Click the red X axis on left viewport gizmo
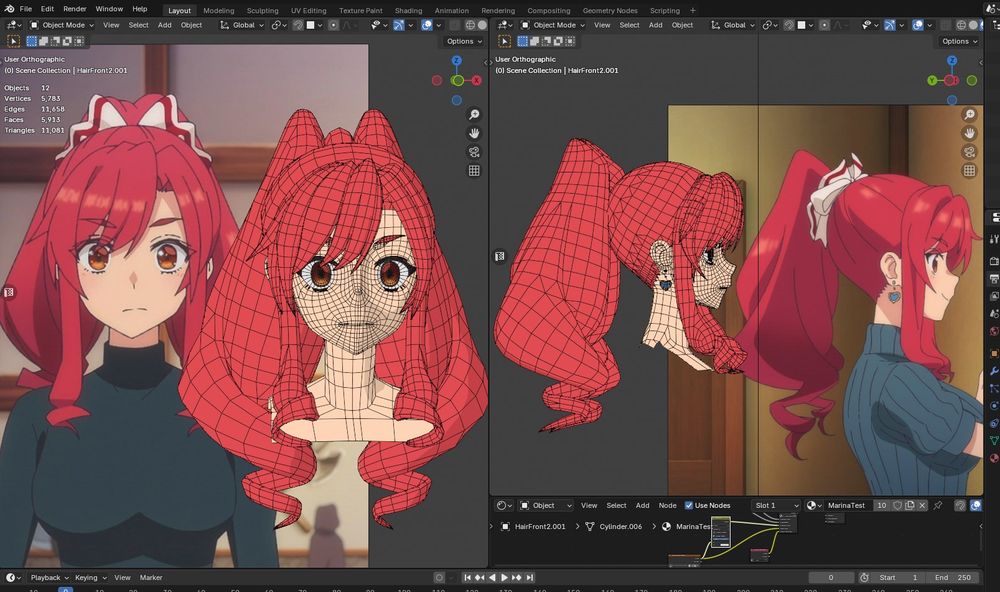 click(477, 80)
